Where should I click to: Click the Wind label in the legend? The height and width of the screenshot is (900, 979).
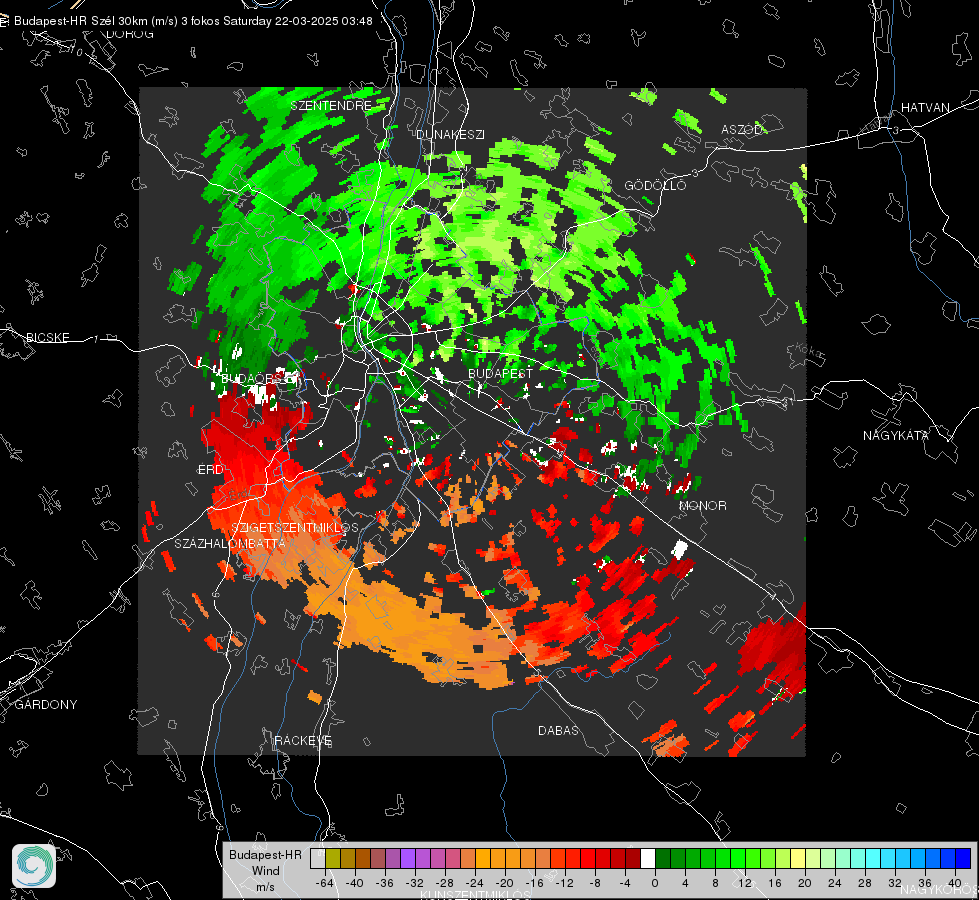click(x=265, y=870)
